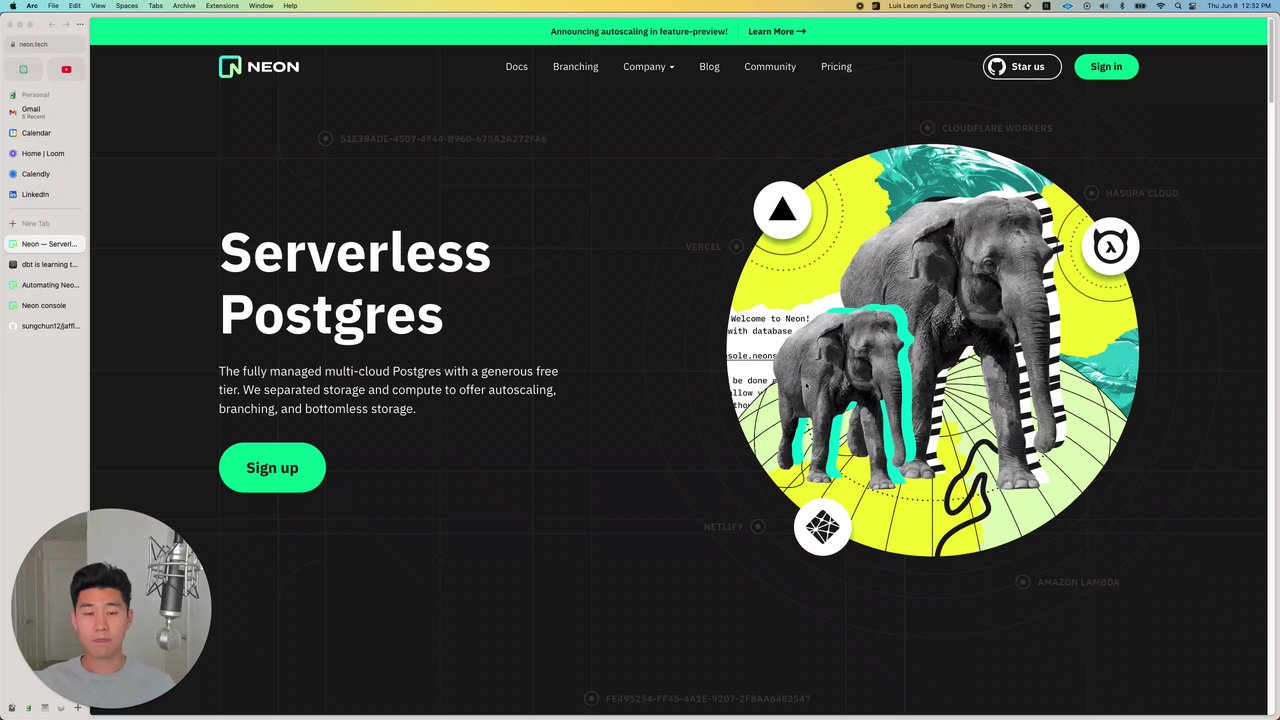Click the volume icon in menu bar
The height and width of the screenshot is (720, 1280).
pos(1104,6)
